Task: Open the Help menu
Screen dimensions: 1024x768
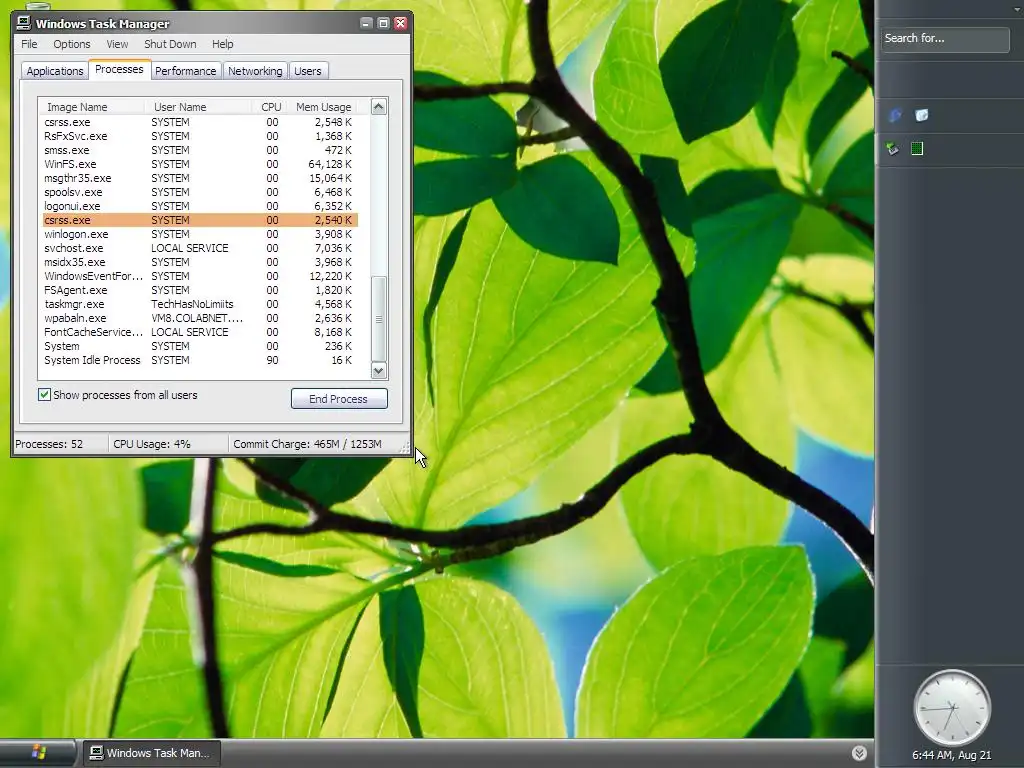Action: pos(223,44)
